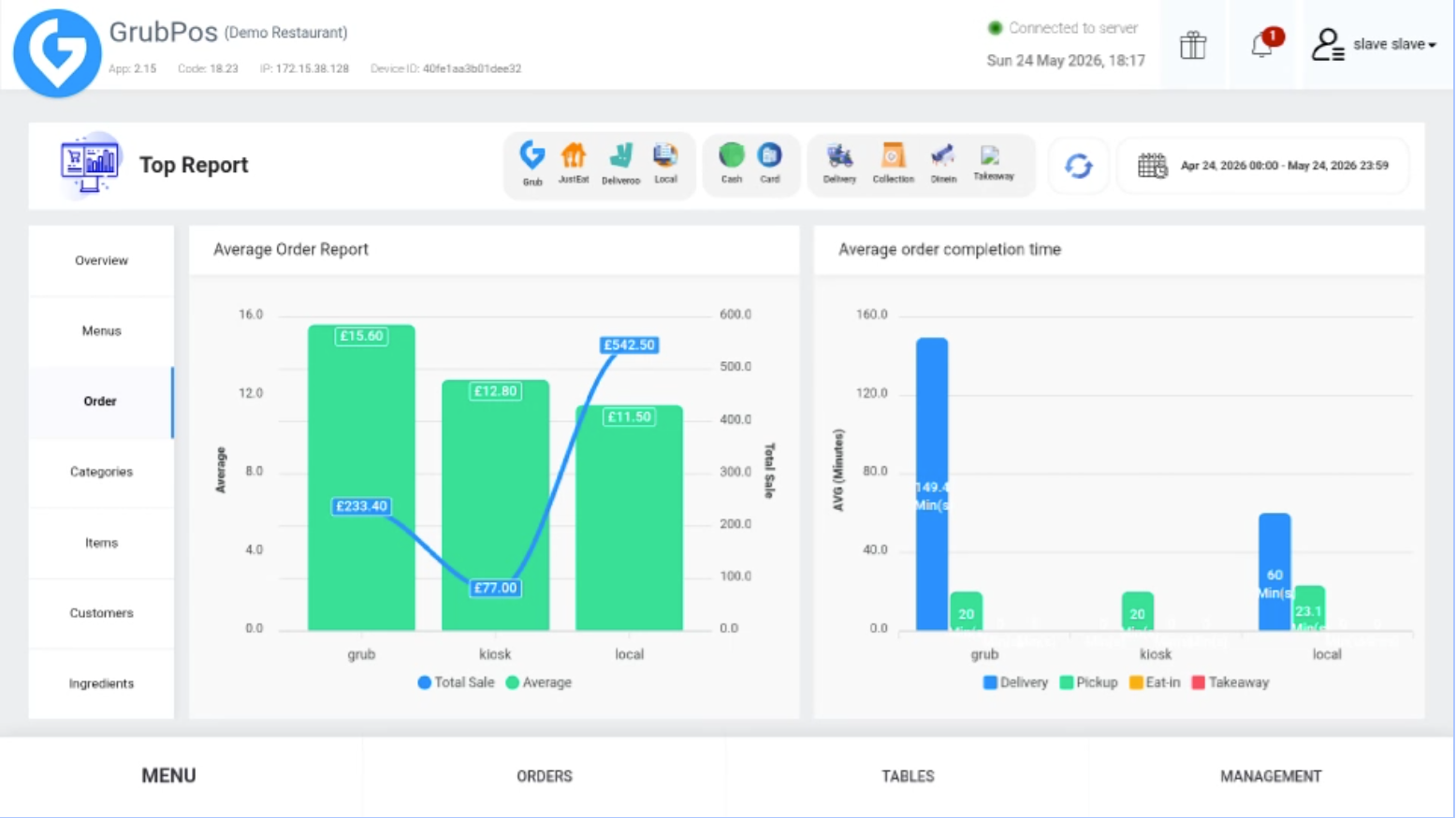This screenshot has width=1456, height=818.
Task: Go to MANAGEMENT in bottom navigation
Action: [1271, 776]
